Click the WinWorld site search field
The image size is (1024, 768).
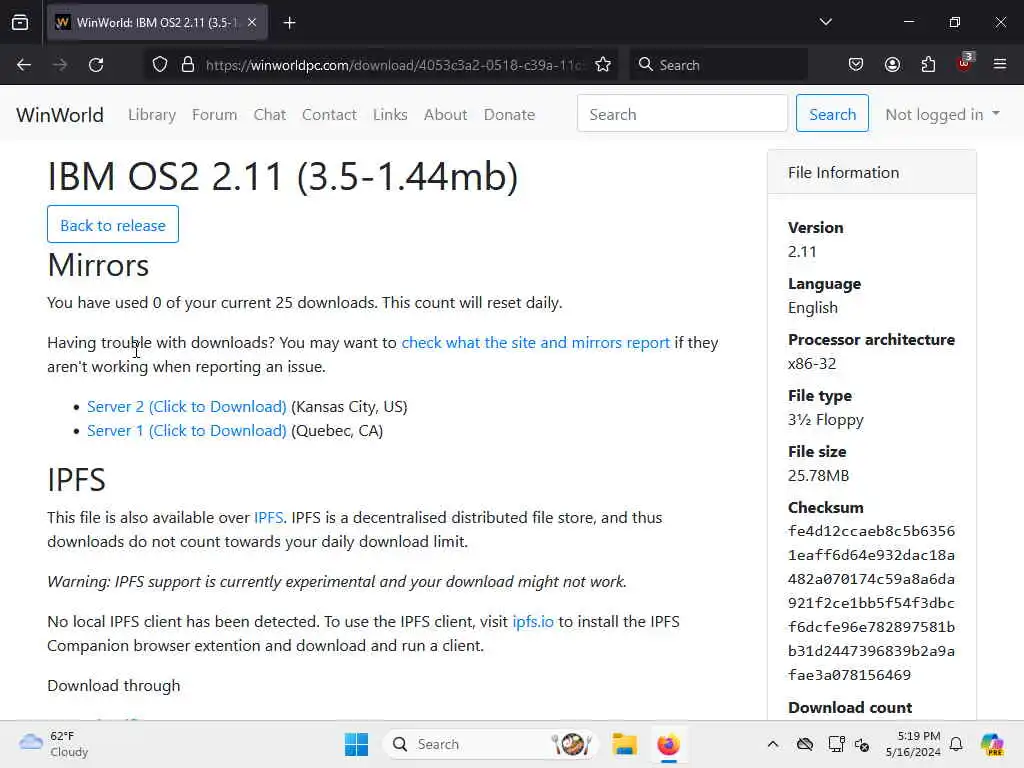[x=682, y=114]
